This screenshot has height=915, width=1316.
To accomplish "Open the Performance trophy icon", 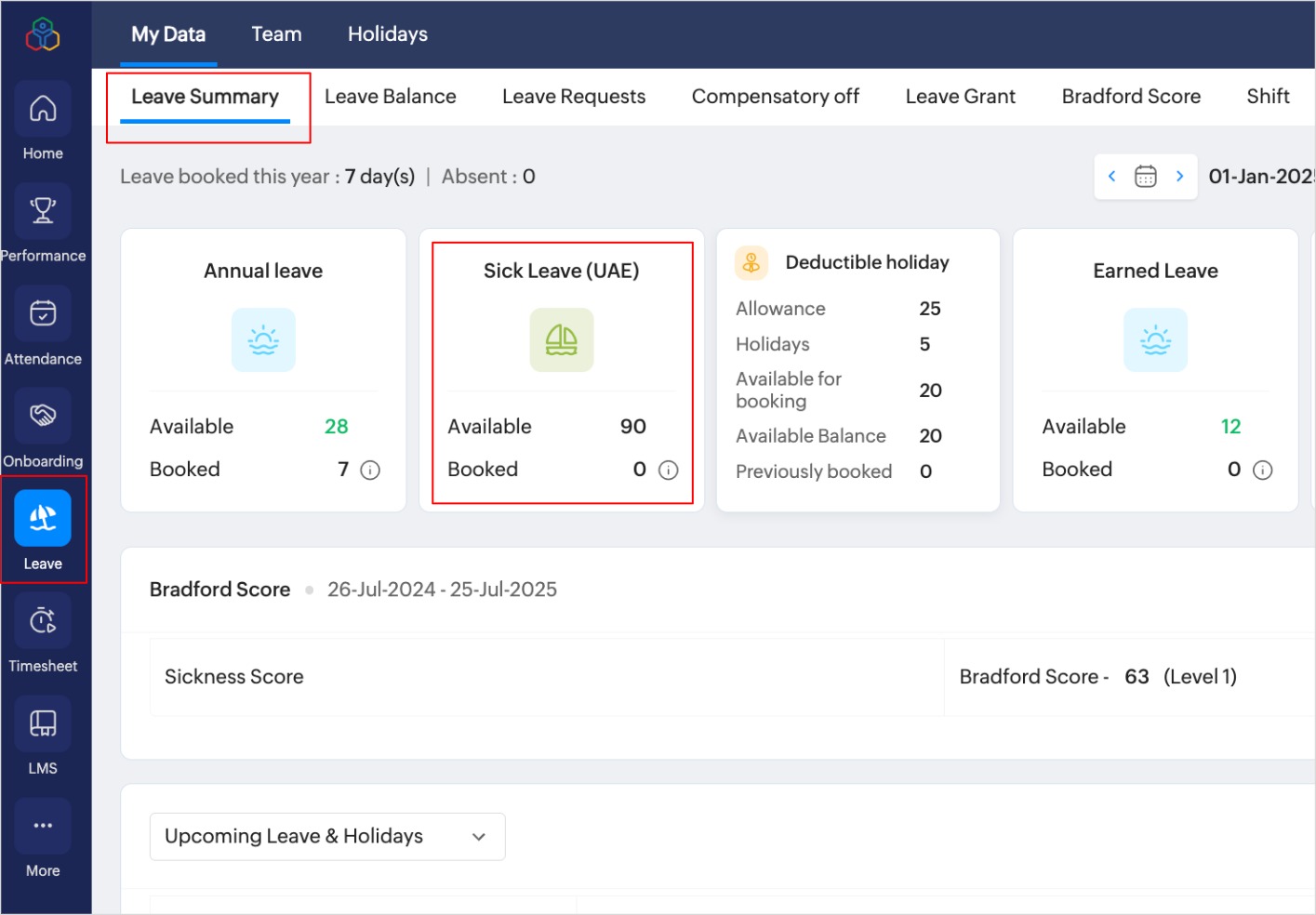I will click(x=43, y=212).
